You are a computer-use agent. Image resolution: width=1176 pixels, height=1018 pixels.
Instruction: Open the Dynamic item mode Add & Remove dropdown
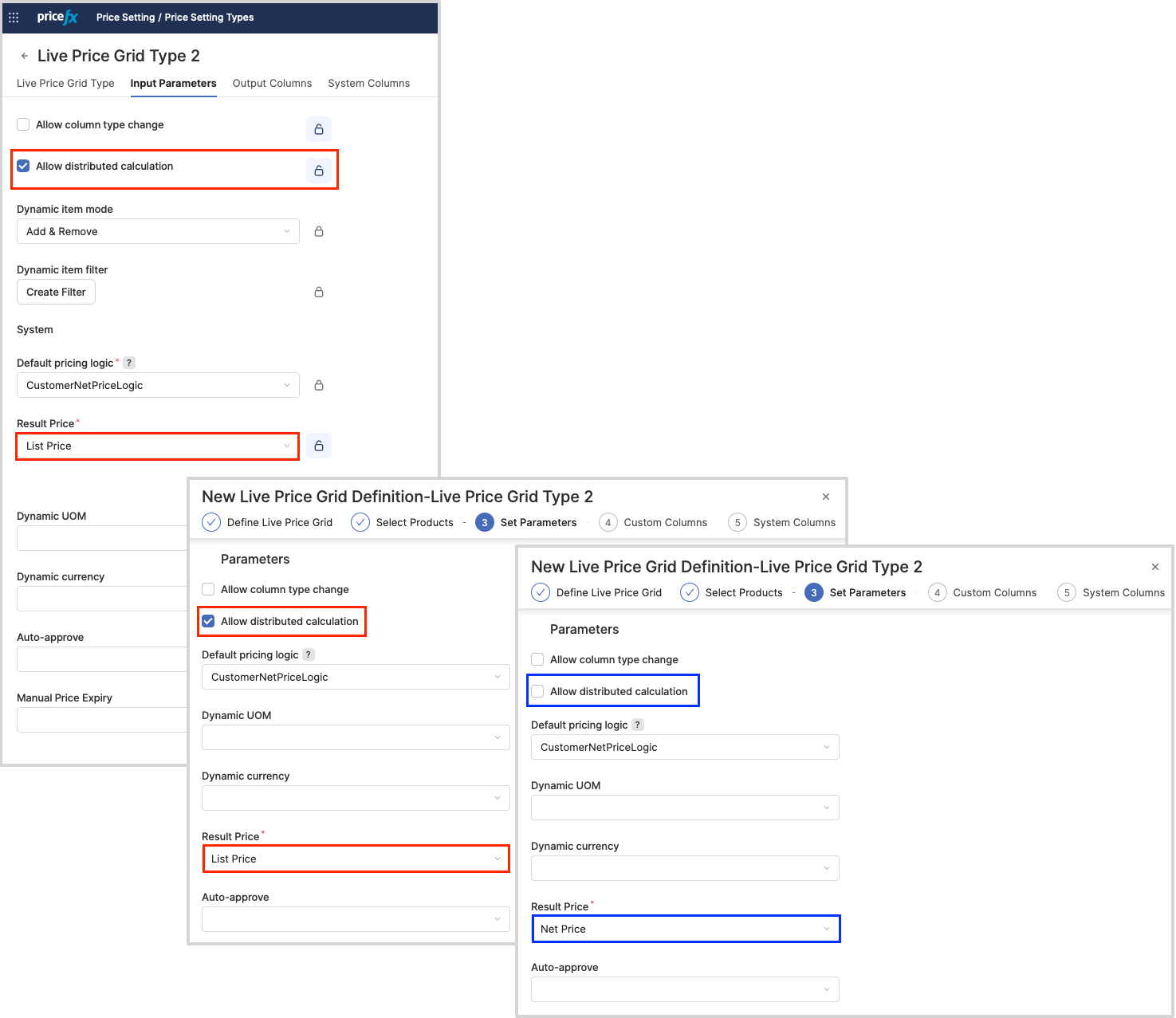(158, 231)
